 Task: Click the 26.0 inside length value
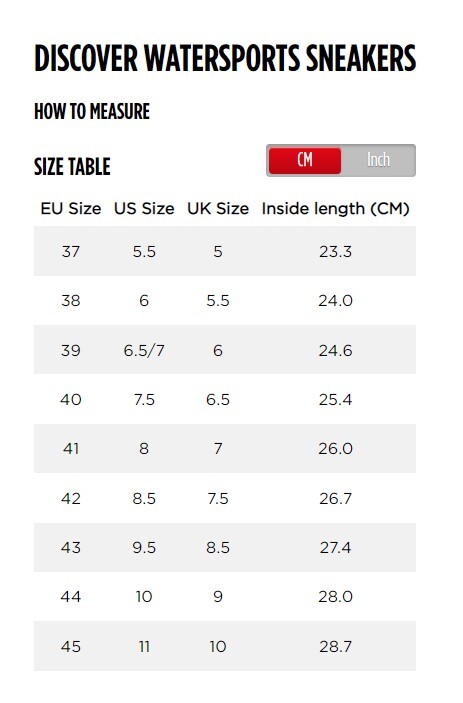(336, 448)
